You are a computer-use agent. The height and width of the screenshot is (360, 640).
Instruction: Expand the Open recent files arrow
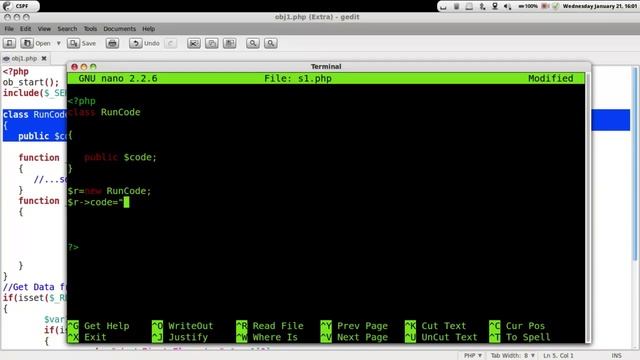58,43
